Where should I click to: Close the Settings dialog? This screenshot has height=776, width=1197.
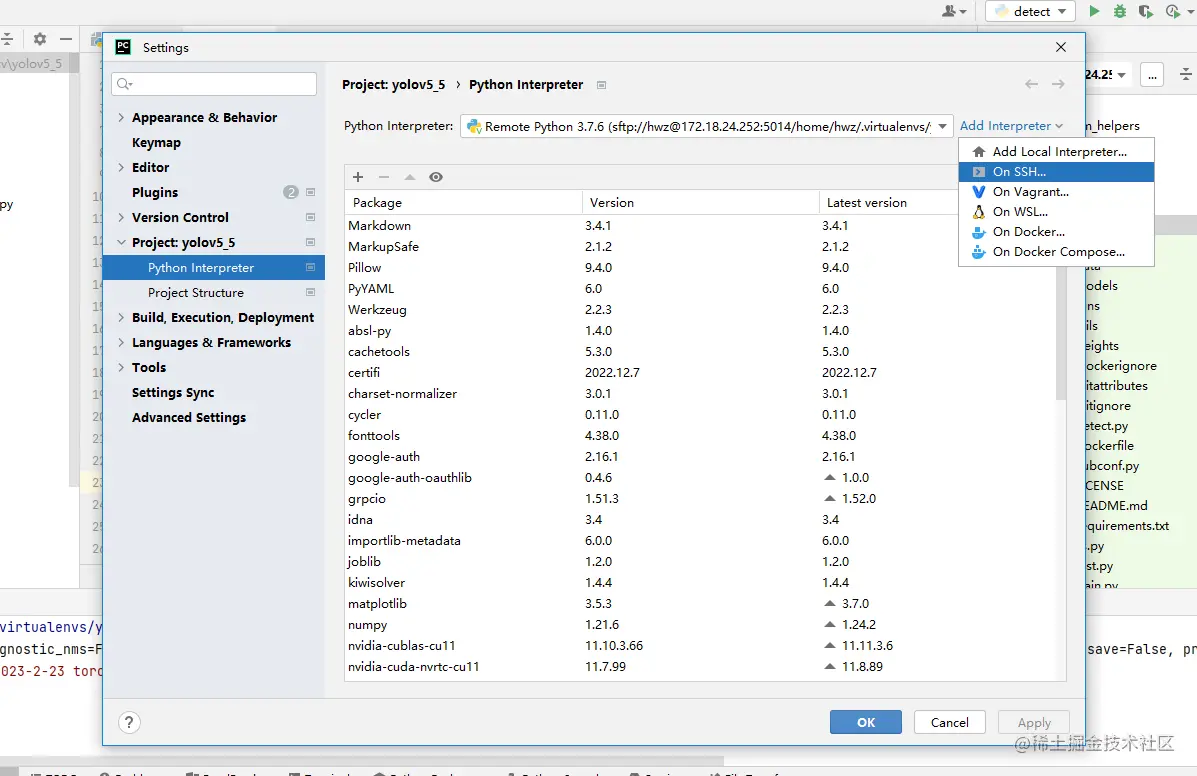[1060, 47]
